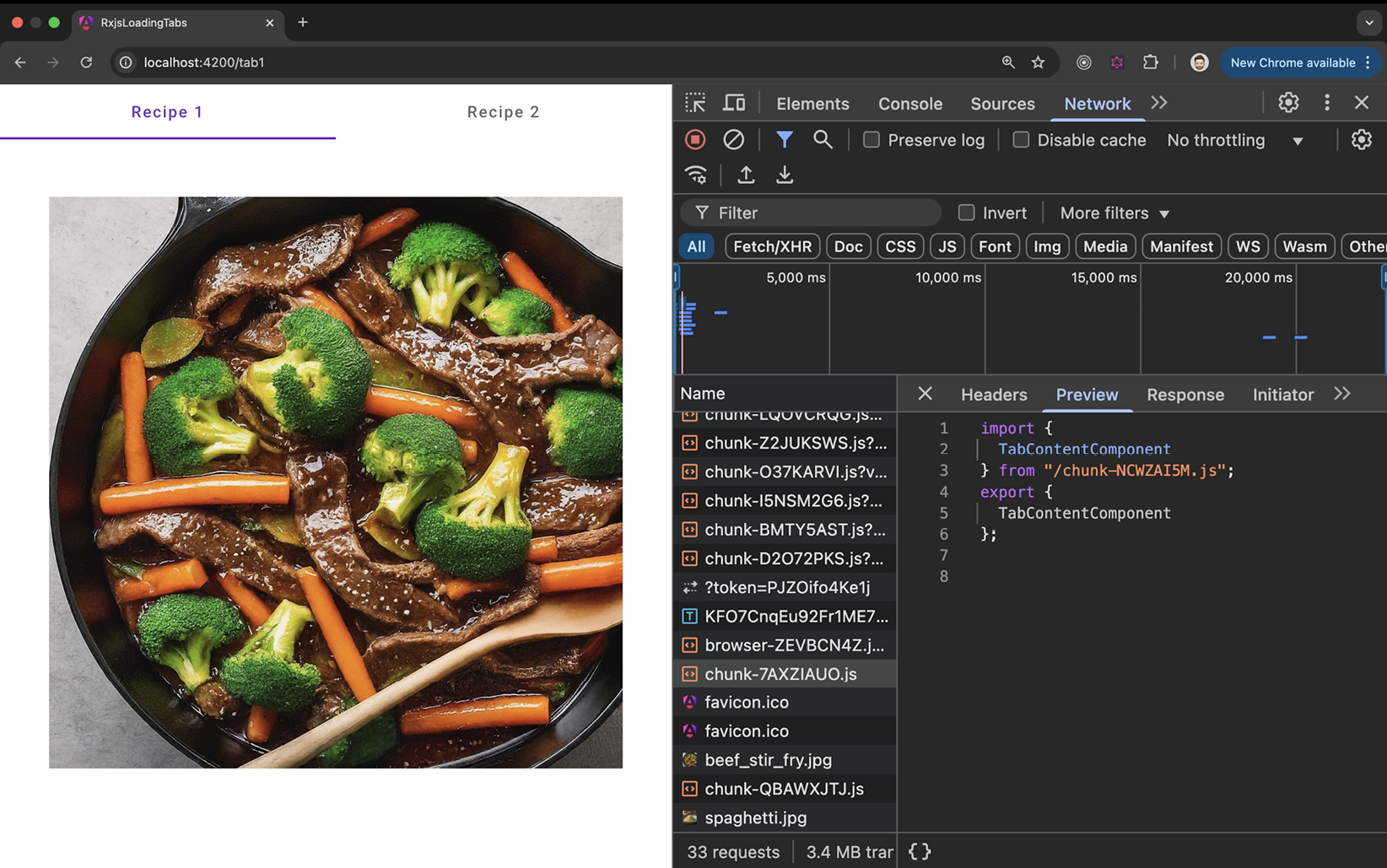1387x868 pixels.
Task: Filter requests by Wasm type
Action: point(1305,246)
